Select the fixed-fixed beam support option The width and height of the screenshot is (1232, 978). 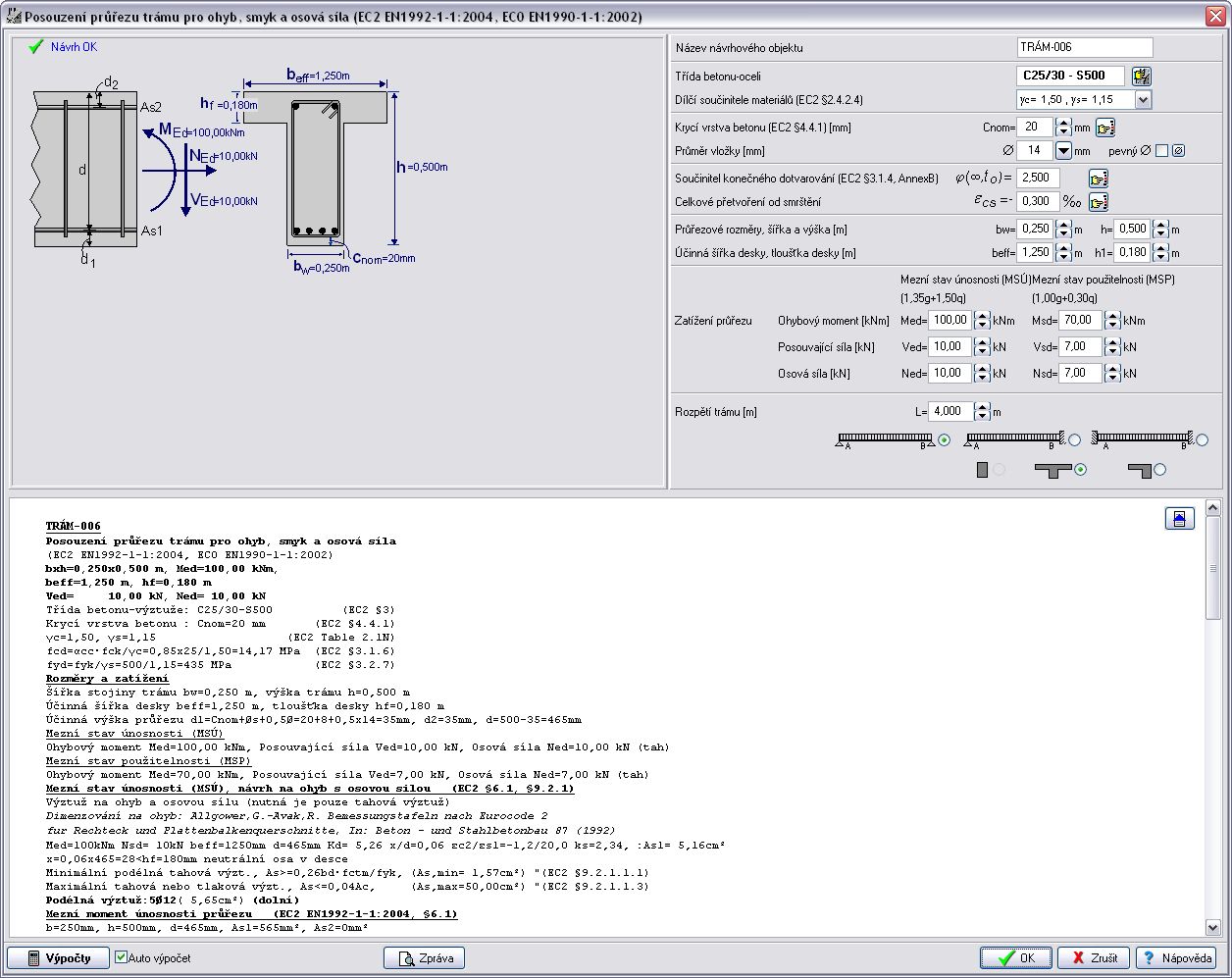1202,440
